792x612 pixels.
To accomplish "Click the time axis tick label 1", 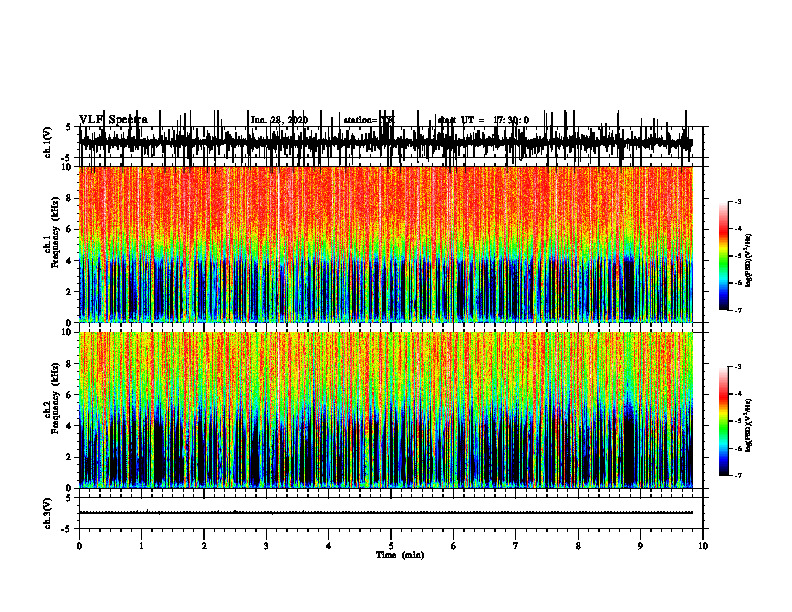I will 141,546.
